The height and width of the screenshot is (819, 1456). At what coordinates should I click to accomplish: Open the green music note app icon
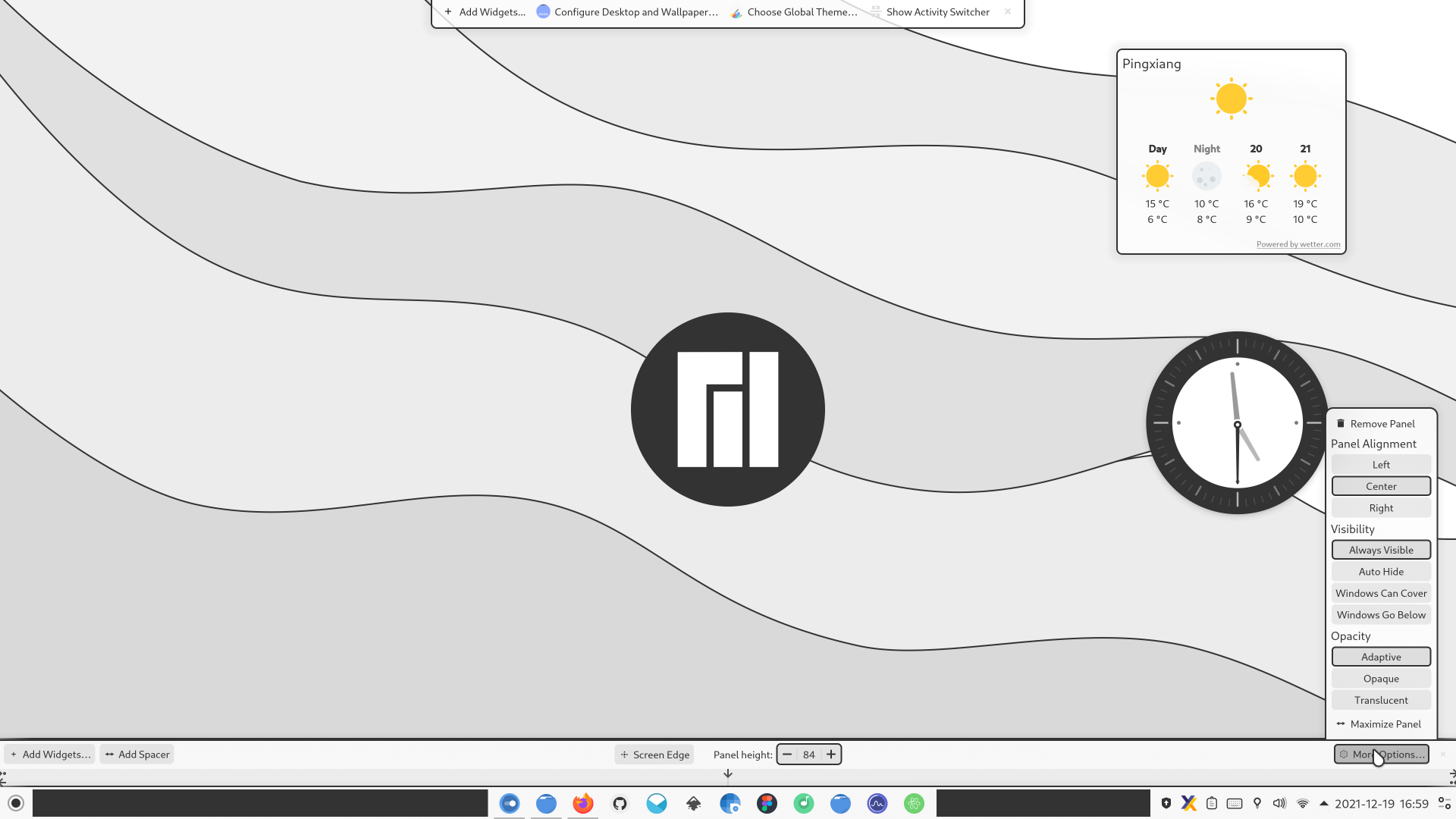[x=804, y=803]
